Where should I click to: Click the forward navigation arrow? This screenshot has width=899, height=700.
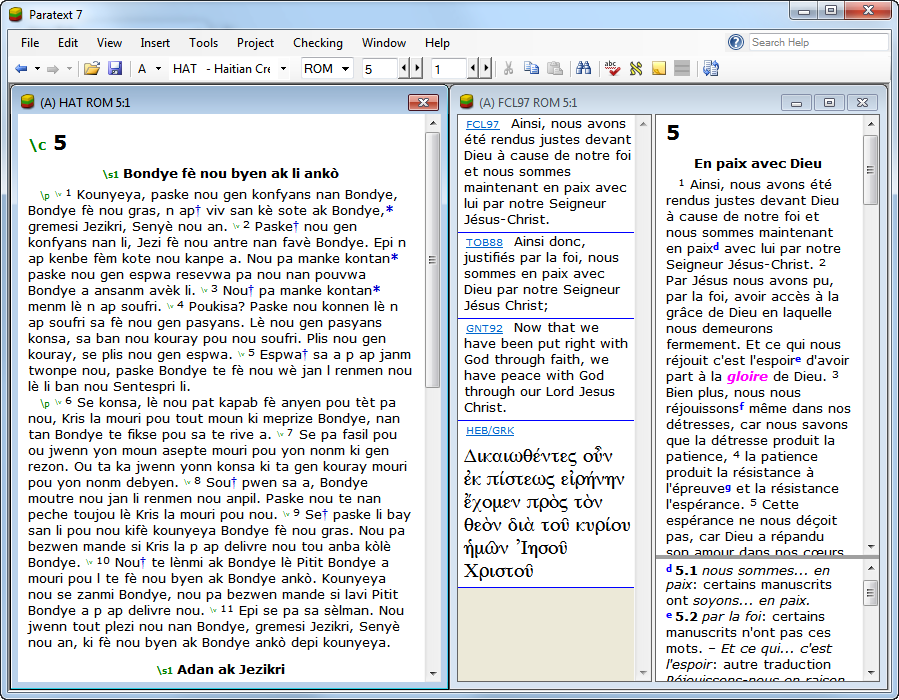[53, 69]
